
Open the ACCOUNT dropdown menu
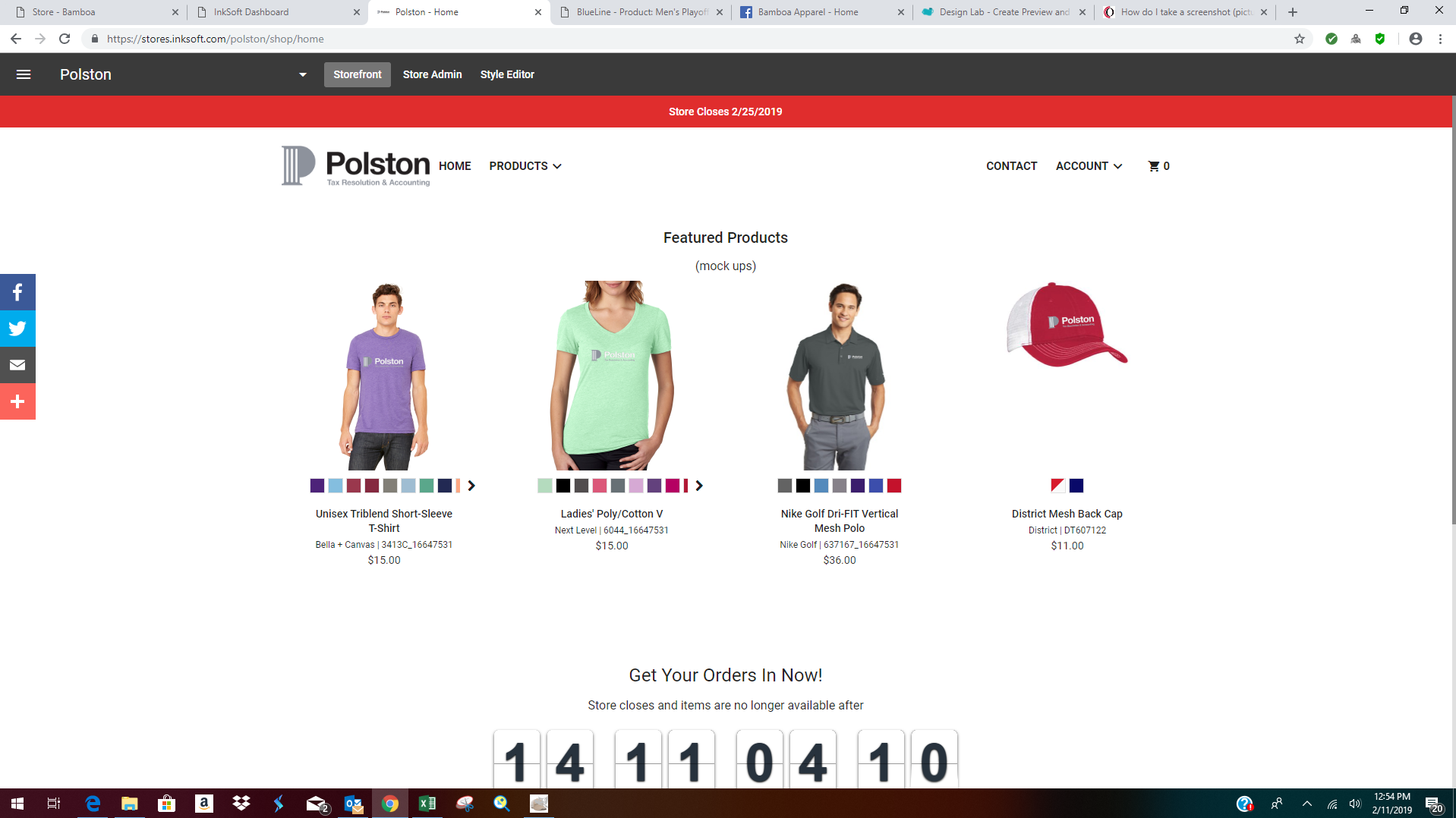coord(1089,166)
